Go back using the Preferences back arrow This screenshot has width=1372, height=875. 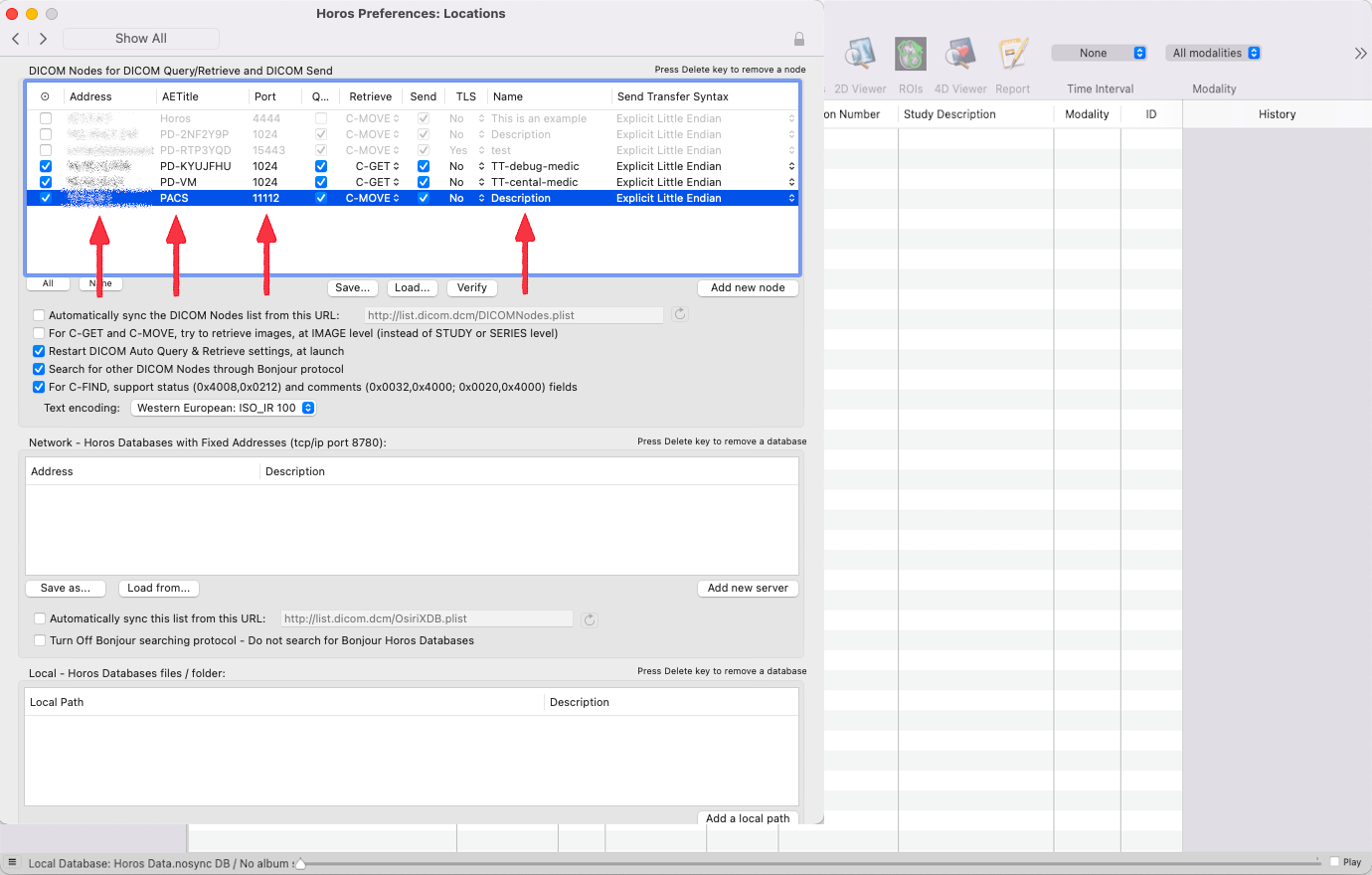[15, 38]
